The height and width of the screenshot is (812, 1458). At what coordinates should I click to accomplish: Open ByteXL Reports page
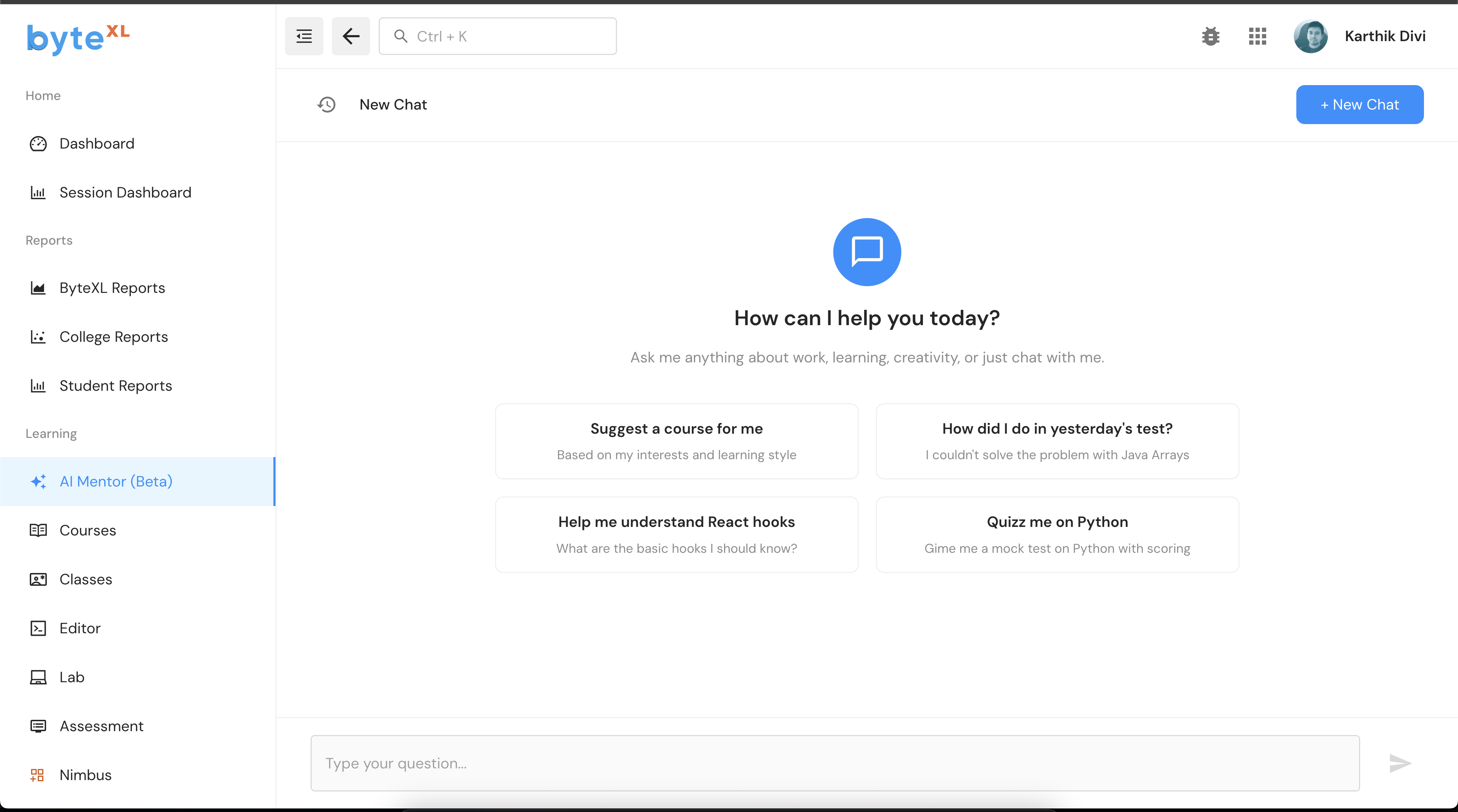[x=112, y=288]
